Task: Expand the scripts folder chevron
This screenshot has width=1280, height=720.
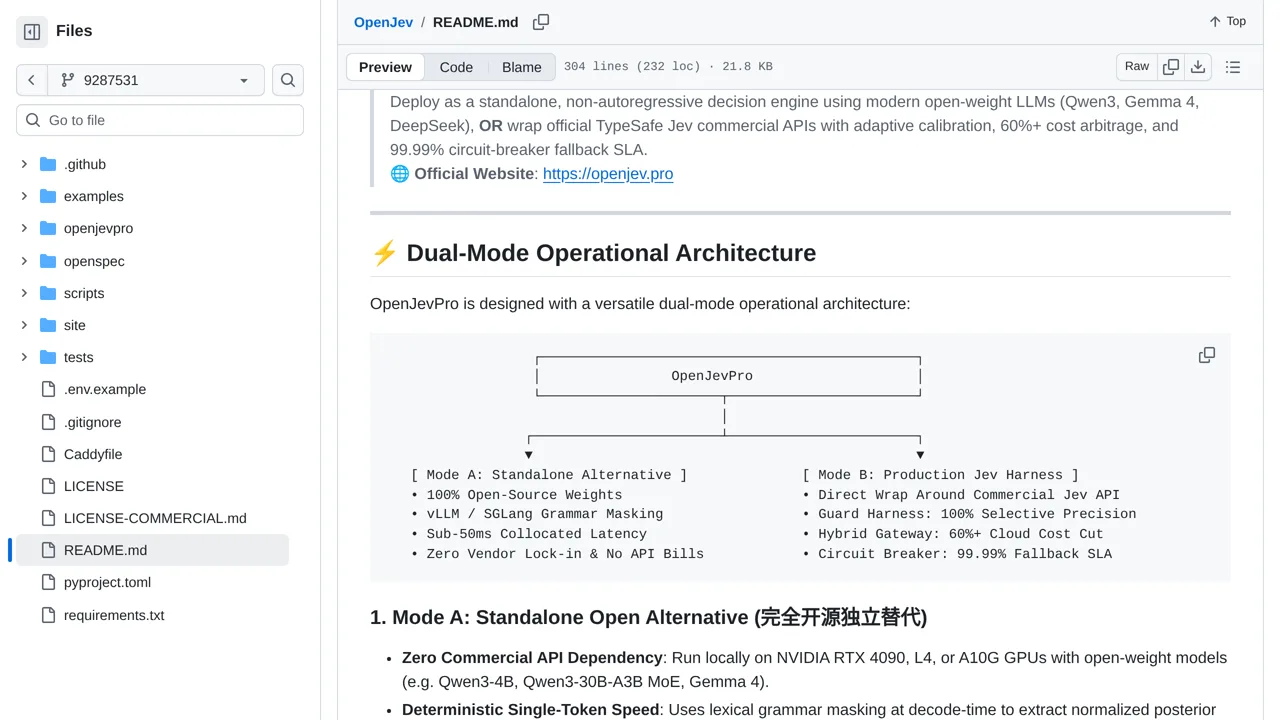Action: point(24,293)
